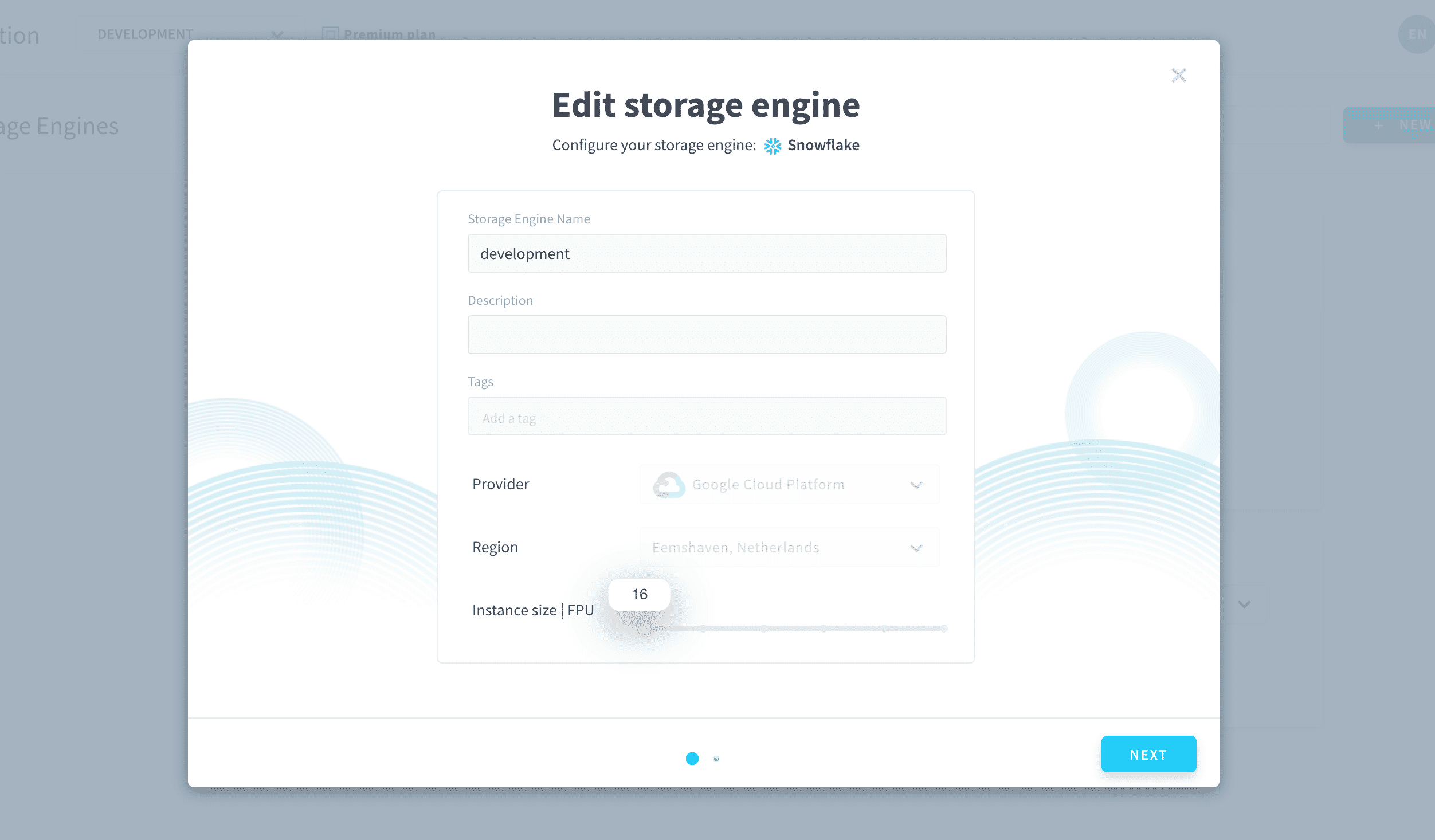Viewport: 1435px width, 840px height.
Task: Open the DEVELOPMENT environment dropdown in background
Action: pyautogui.click(x=190, y=34)
